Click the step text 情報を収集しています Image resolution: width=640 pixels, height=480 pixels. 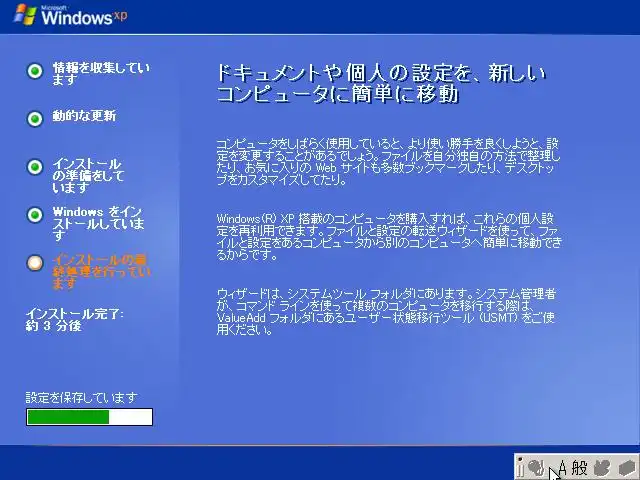[x=101, y=74]
